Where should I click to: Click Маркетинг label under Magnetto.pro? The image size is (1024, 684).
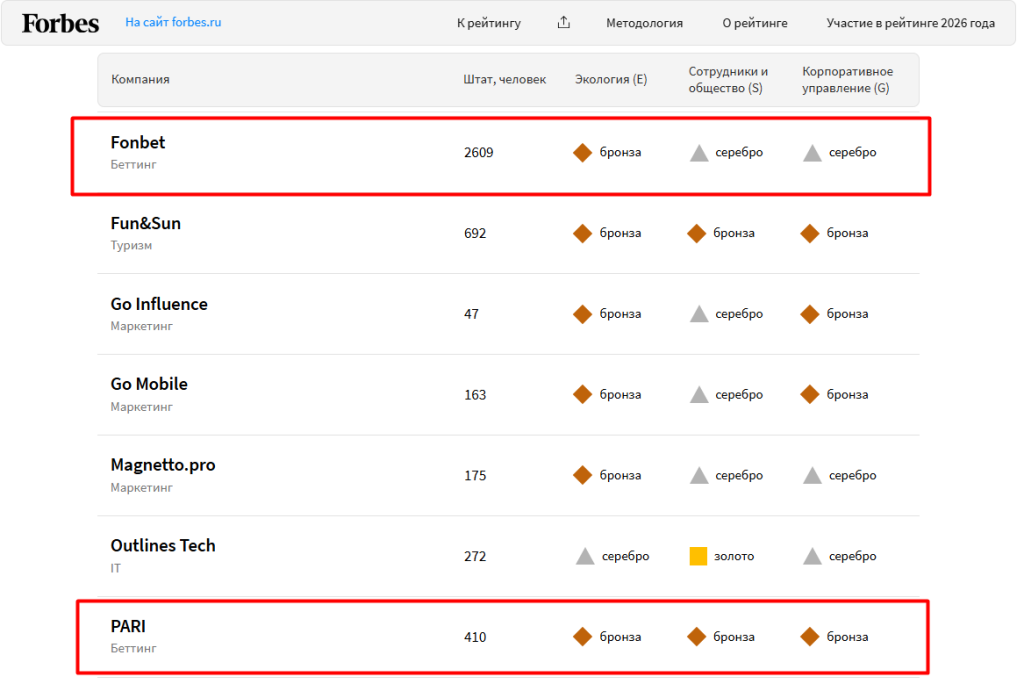click(141, 487)
